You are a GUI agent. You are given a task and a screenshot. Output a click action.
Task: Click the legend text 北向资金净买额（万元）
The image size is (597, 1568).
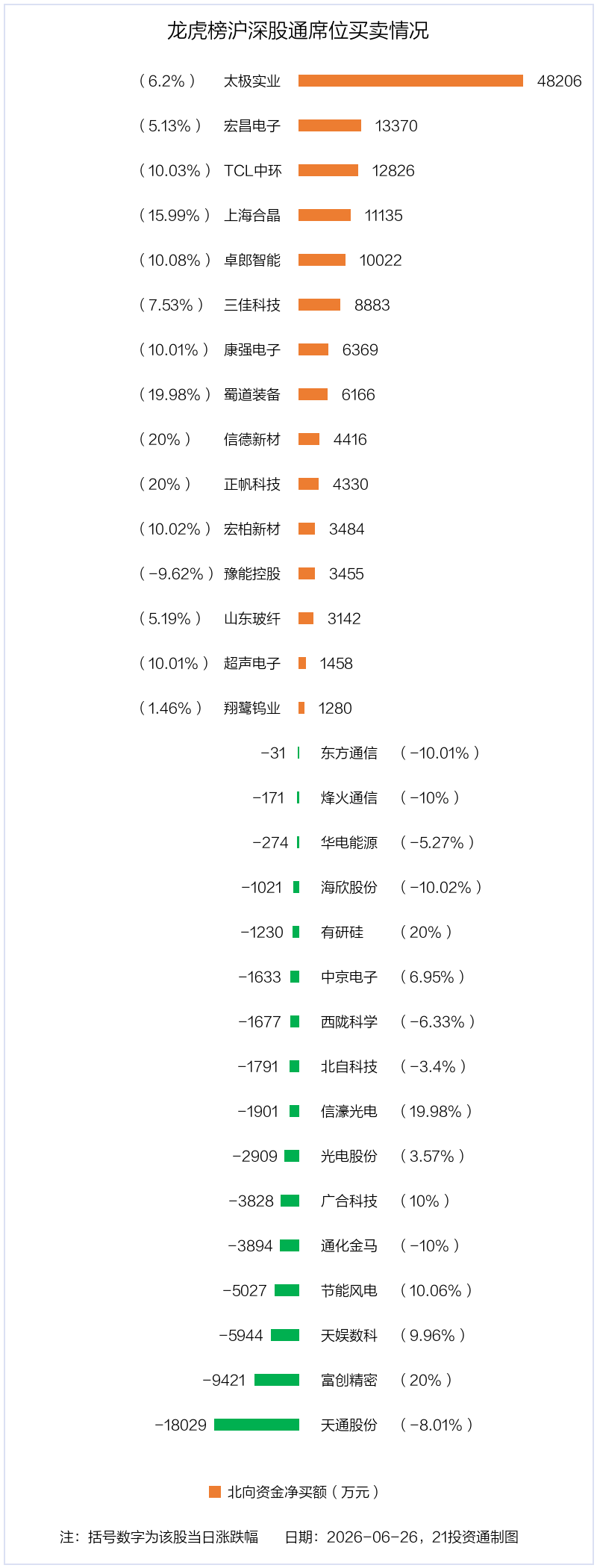pos(304,1492)
